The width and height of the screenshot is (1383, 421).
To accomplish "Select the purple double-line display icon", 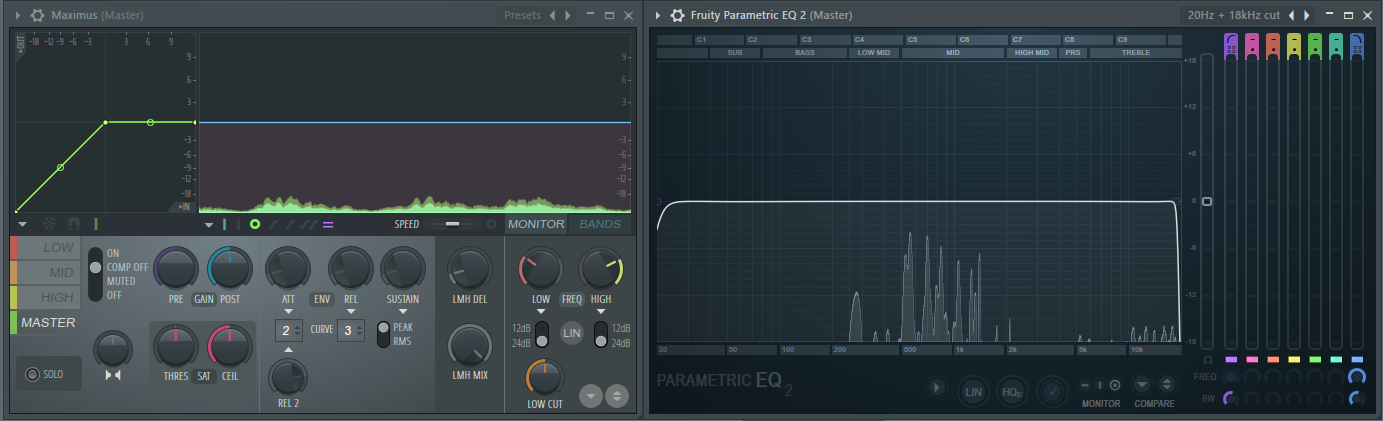I will [x=328, y=224].
